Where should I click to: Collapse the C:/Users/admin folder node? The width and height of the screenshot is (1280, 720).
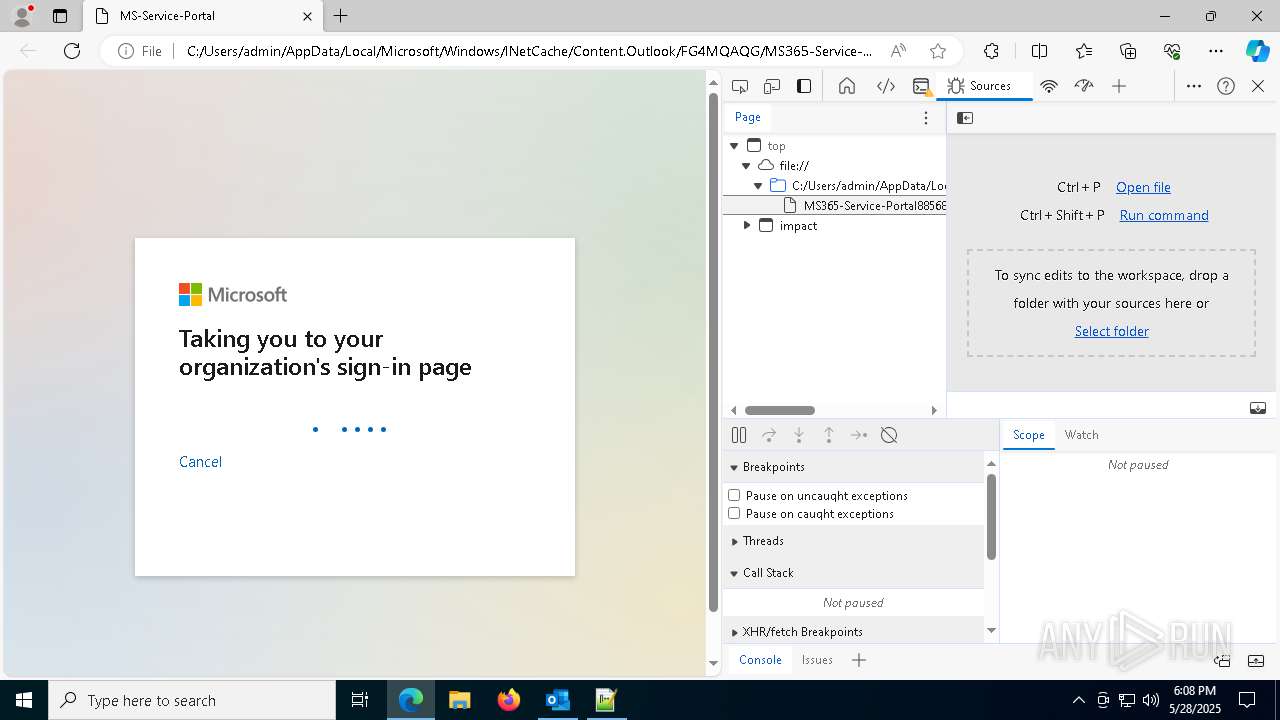click(758, 186)
